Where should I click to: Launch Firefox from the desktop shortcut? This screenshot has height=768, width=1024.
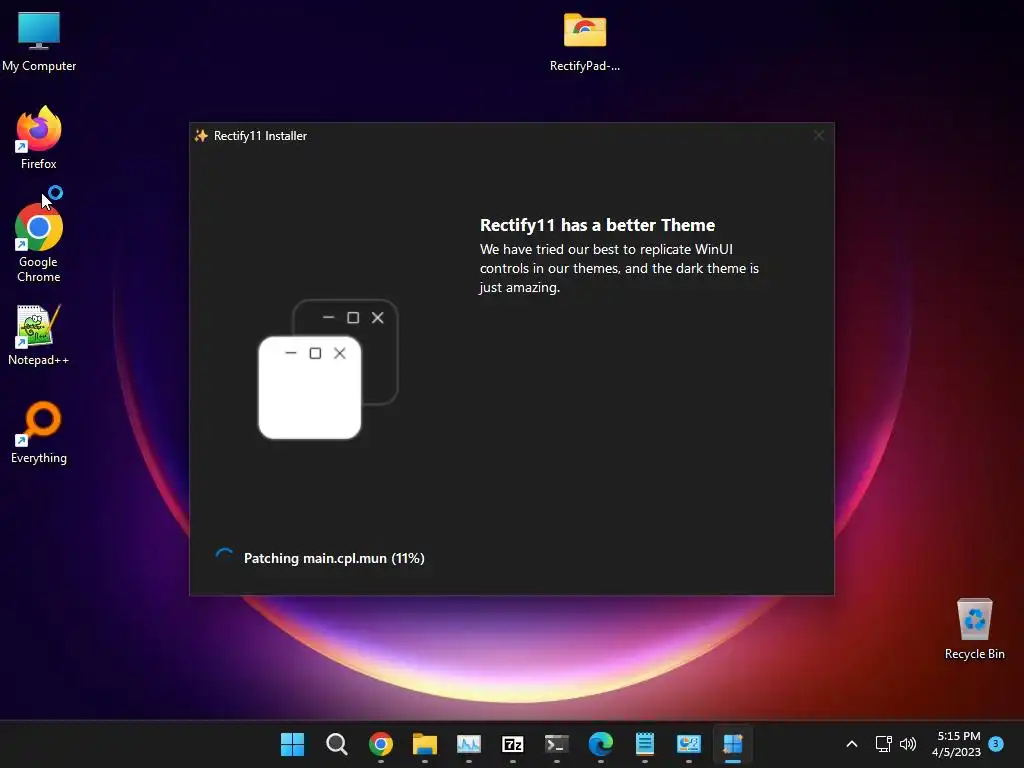(39, 138)
